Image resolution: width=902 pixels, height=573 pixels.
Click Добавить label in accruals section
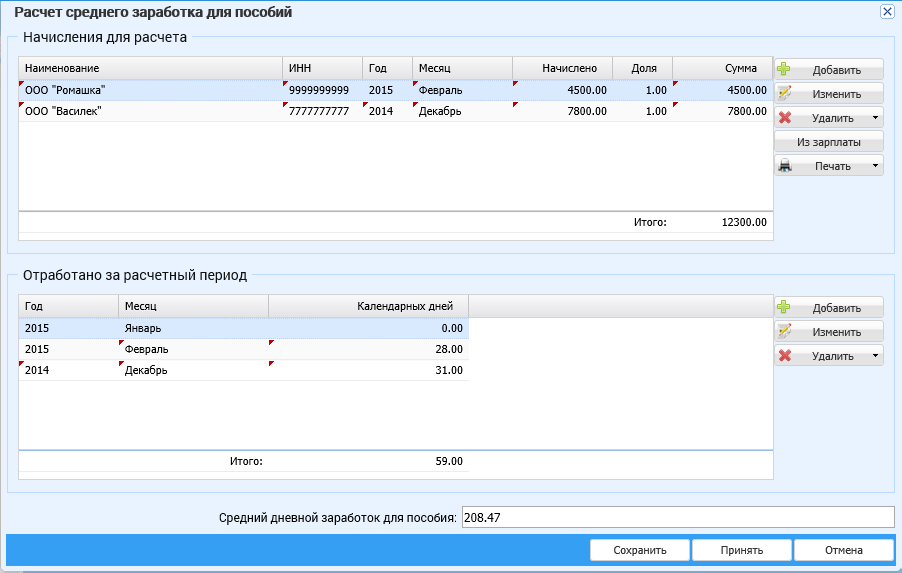(836, 70)
